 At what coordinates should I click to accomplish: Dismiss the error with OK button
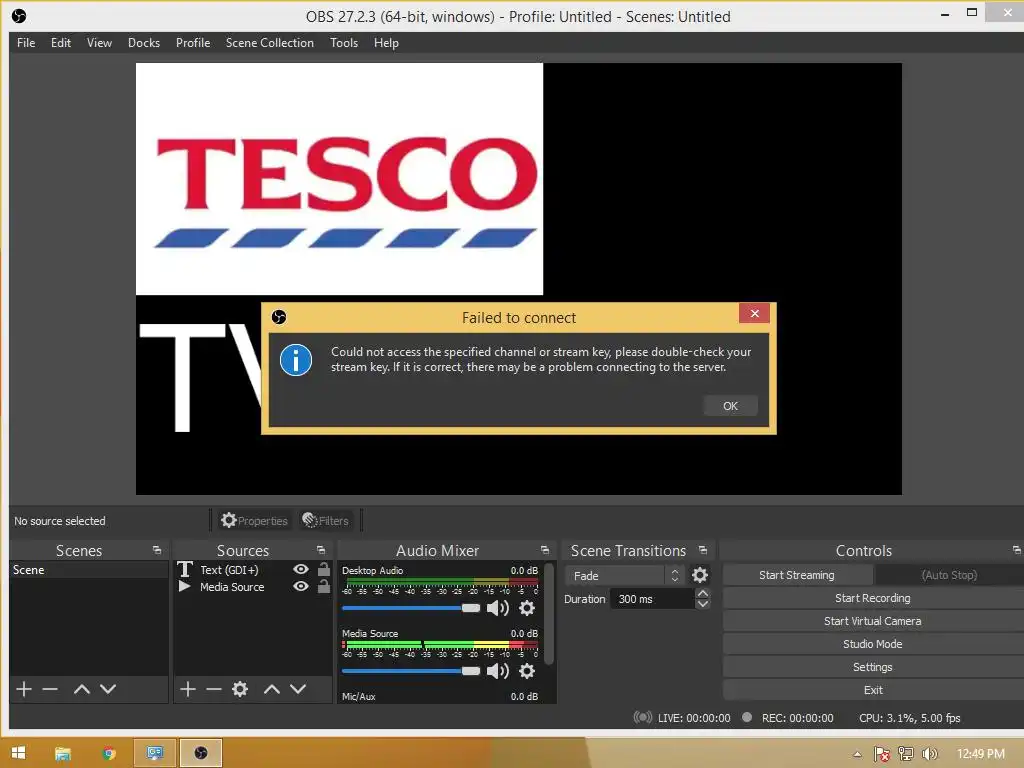point(730,406)
